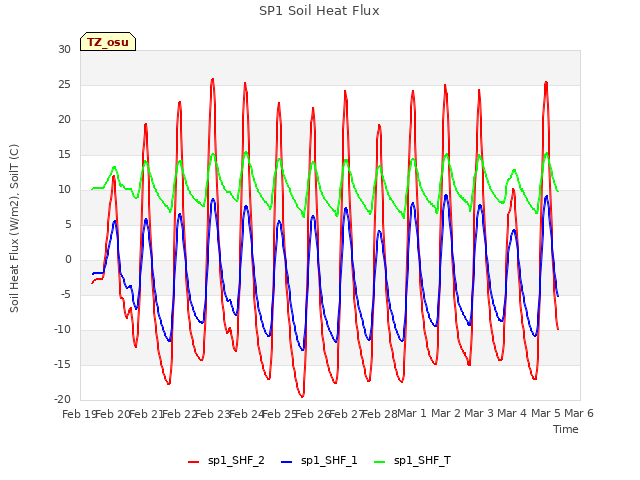Click the y-axis label Soil Heat Flux
The width and height of the screenshot is (640, 480).
[x=14, y=229]
